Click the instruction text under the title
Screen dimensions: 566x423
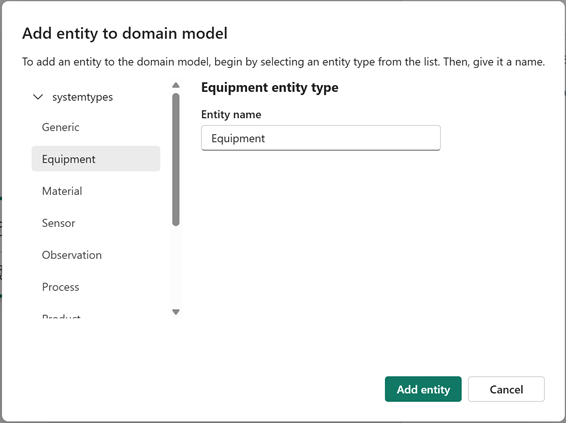283,62
